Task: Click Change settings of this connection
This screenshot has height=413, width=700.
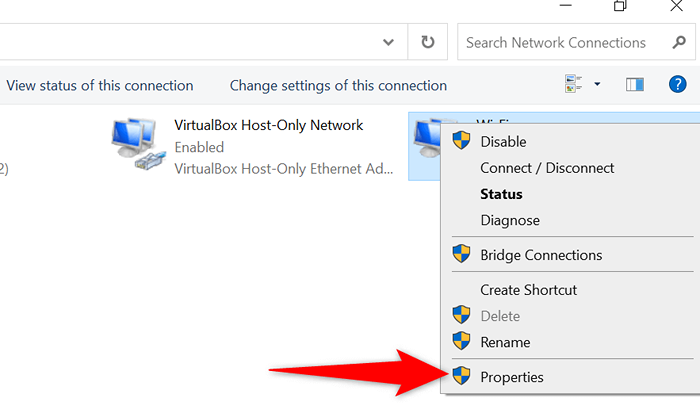Action: pyautogui.click(x=338, y=85)
